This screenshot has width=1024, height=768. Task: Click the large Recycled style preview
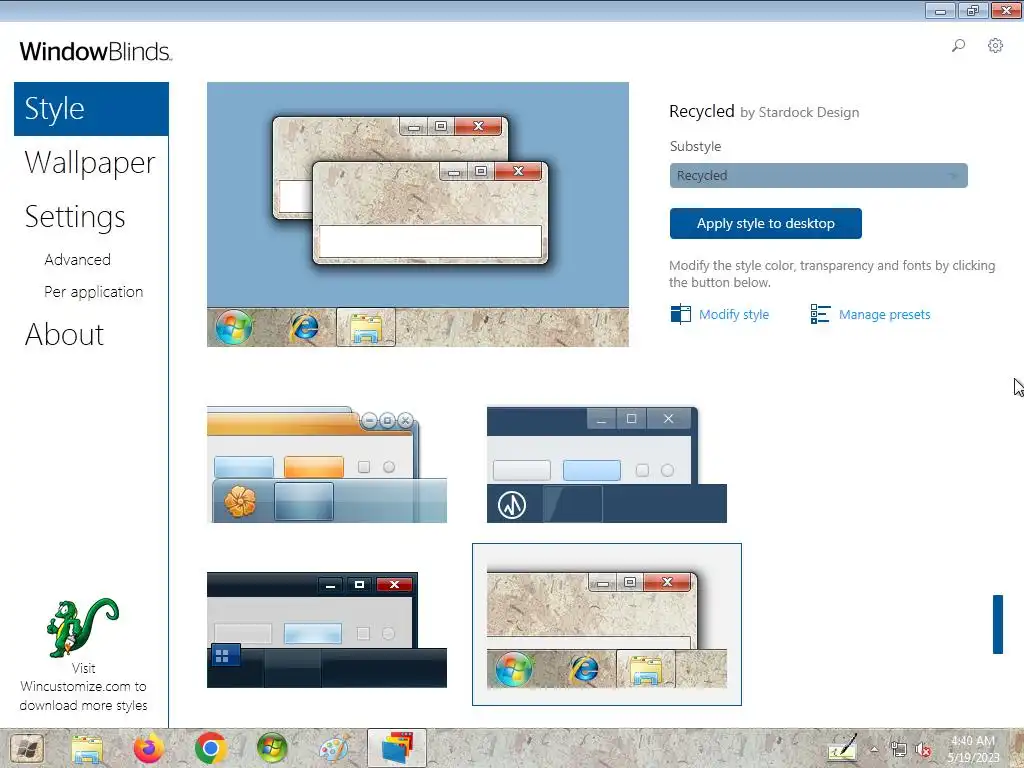[418, 214]
